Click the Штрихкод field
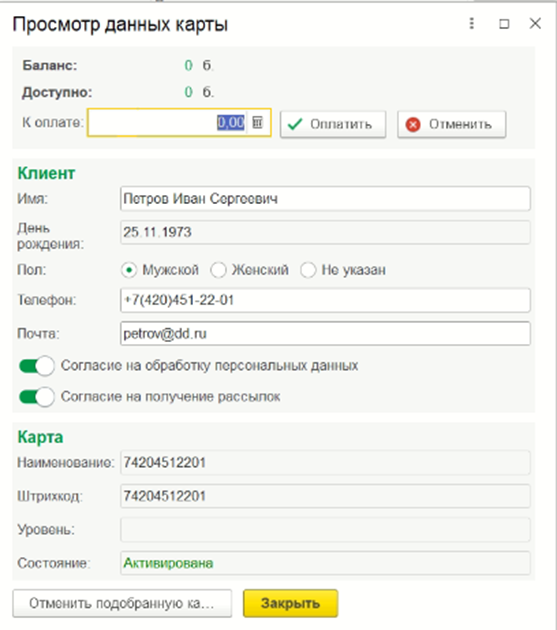This screenshot has width=557, height=630. tap(325, 496)
